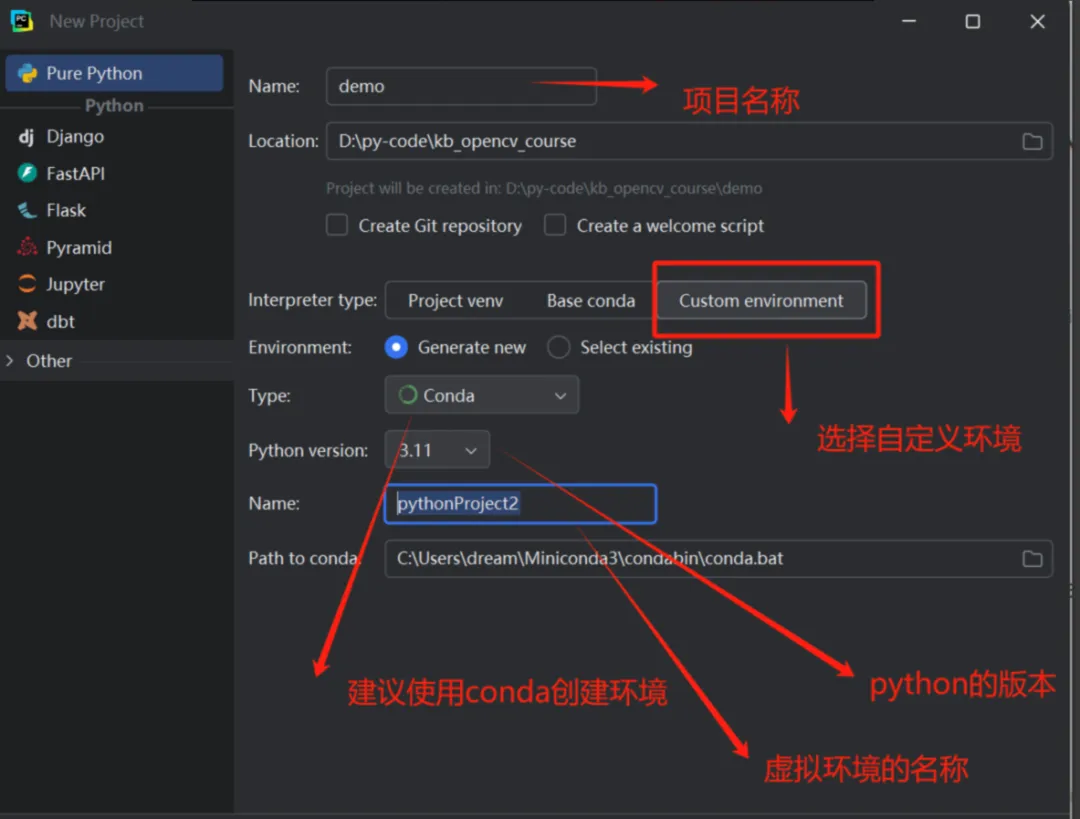The width and height of the screenshot is (1080, 819).
Task: Select Pure Python project type
Action: click(x=114, y=73)
